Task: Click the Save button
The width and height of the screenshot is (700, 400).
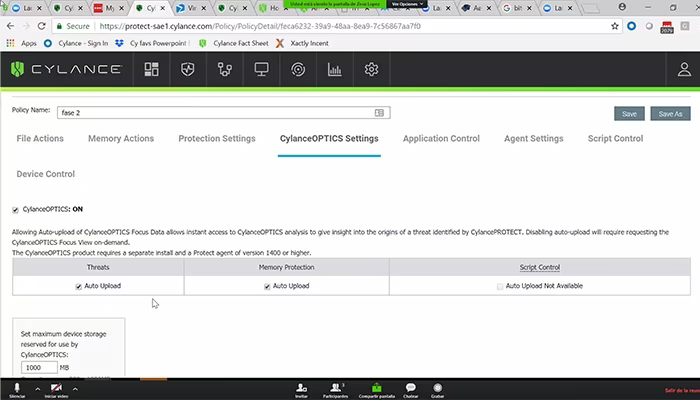Action: (629, 114)
